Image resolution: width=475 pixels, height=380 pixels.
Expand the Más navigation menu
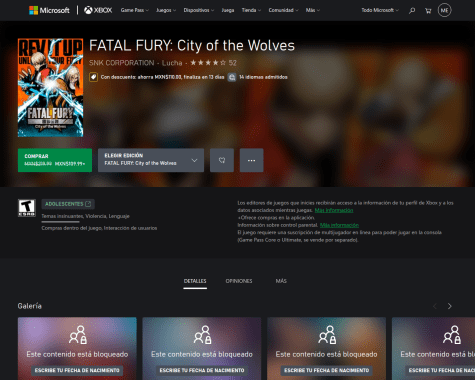[x=313, y=10]
